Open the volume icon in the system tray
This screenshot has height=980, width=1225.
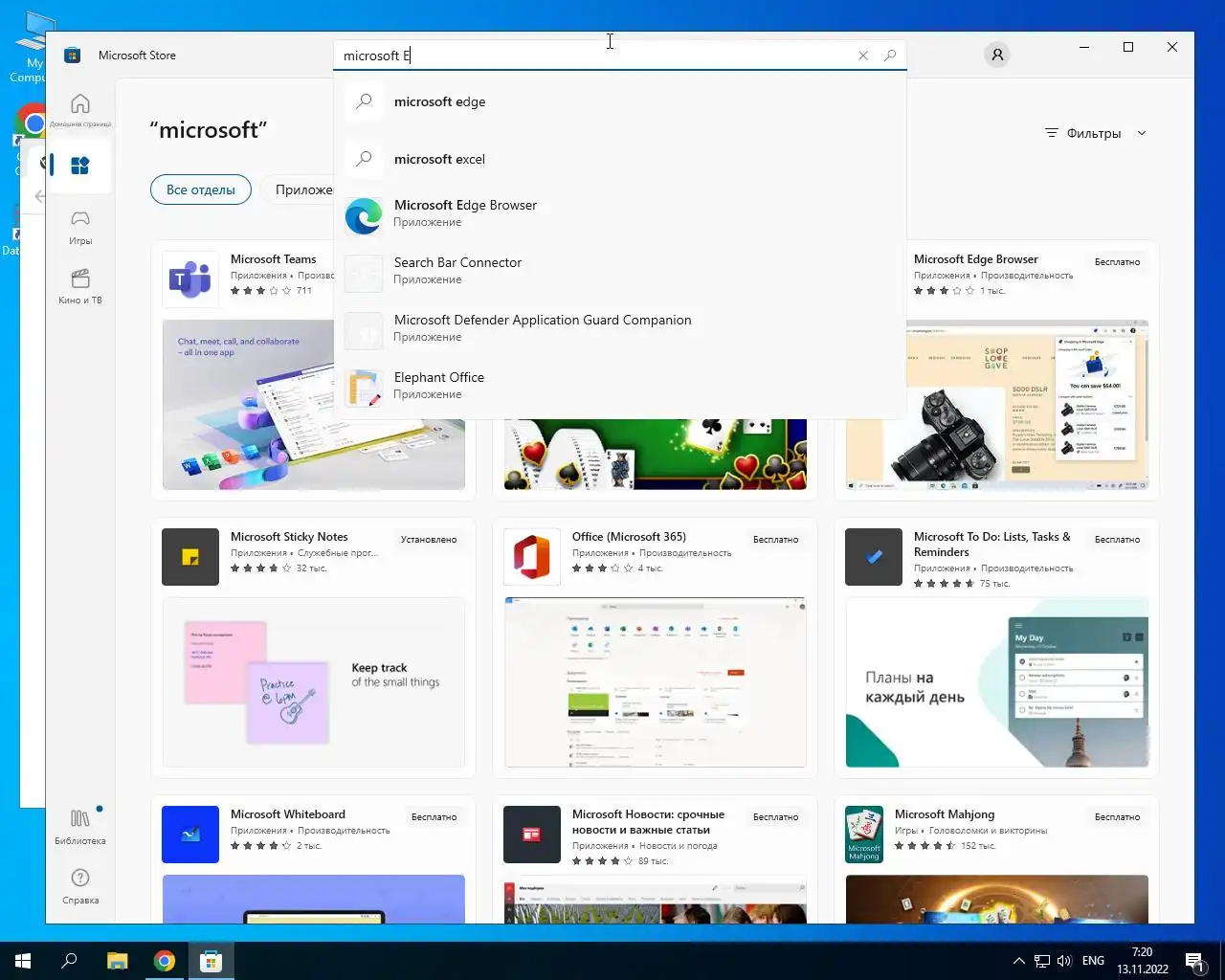point(1064,961)
